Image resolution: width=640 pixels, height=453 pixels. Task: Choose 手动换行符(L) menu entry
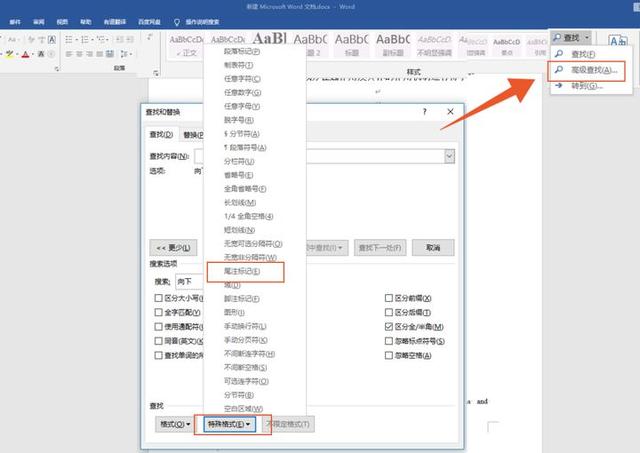(x=245, y=326)
